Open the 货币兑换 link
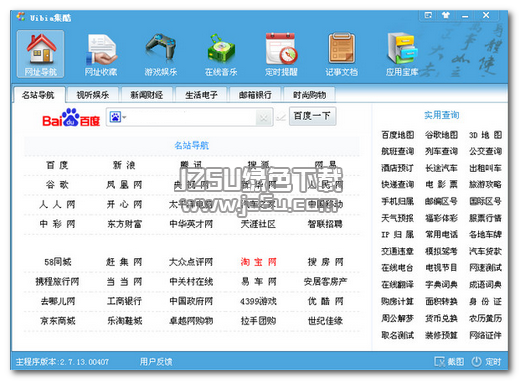The image size is (519, 381). [441, 318]
